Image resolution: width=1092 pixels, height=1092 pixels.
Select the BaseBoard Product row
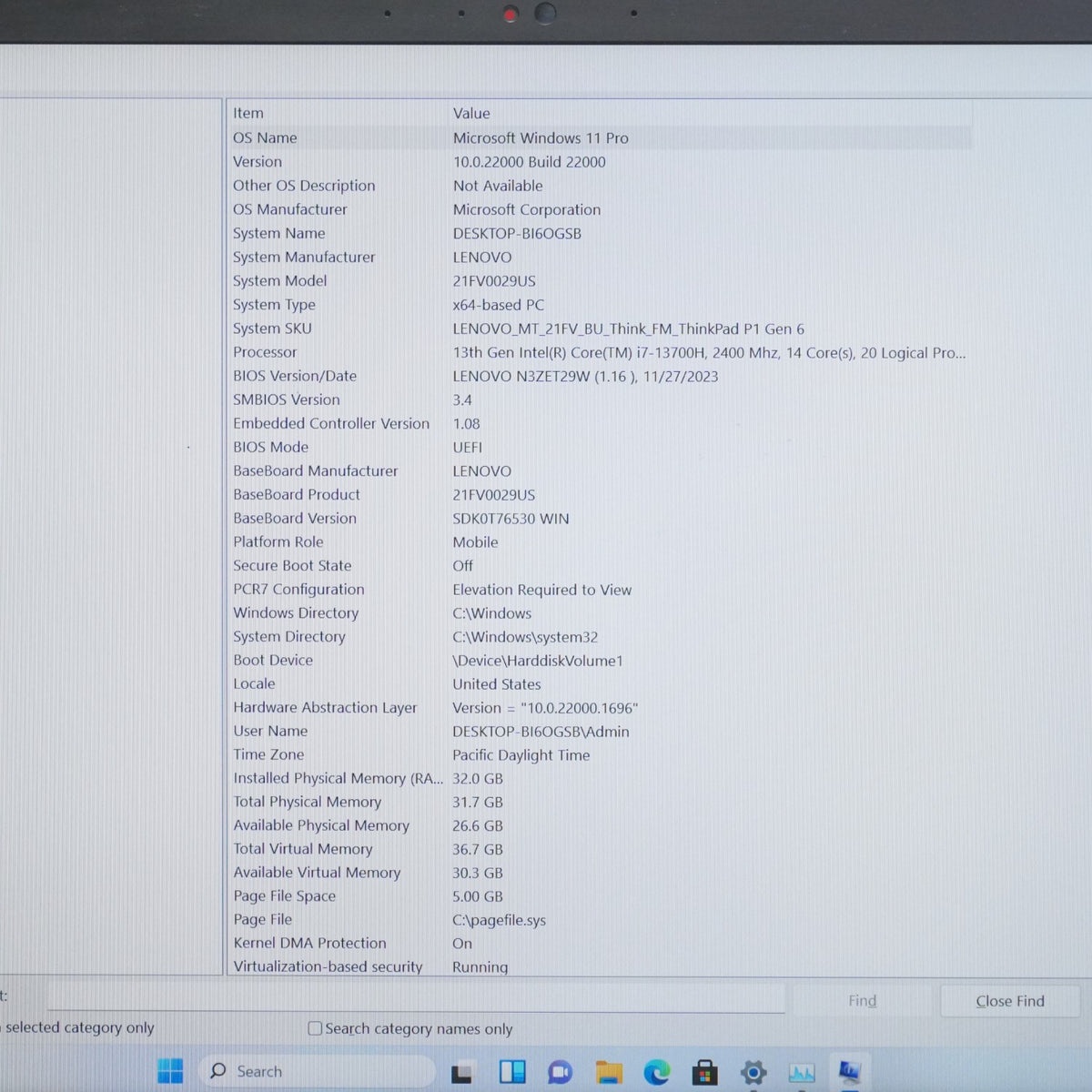[x=601, y=494]
